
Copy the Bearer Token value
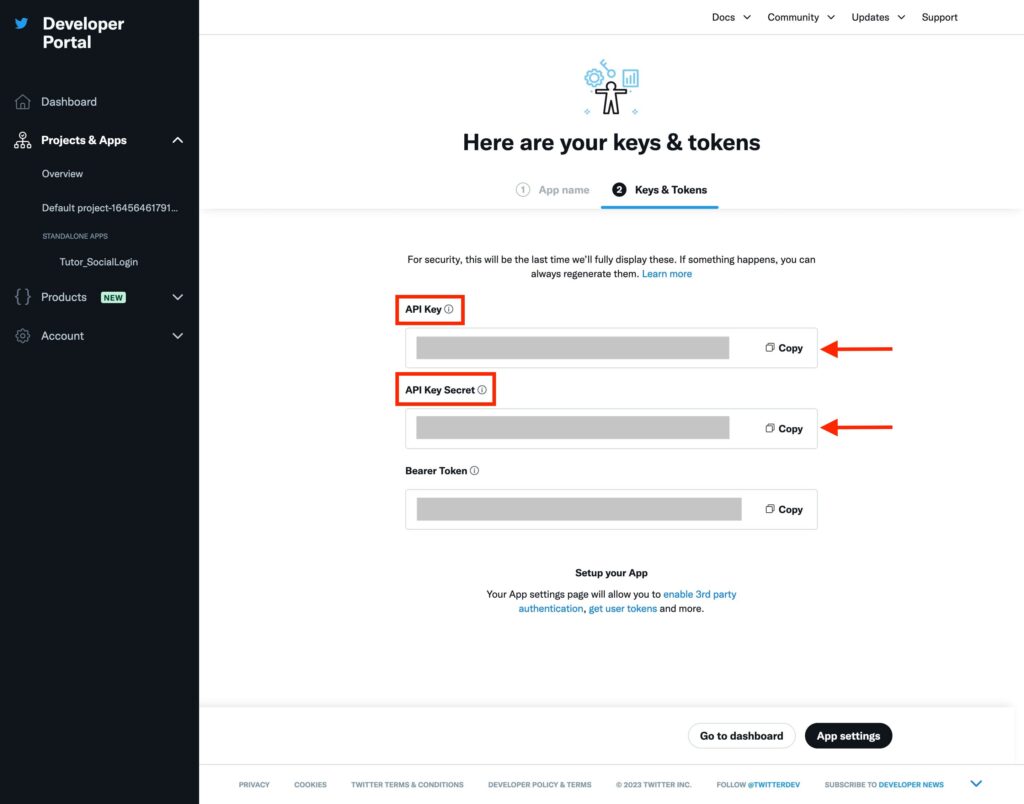[784, 509]
